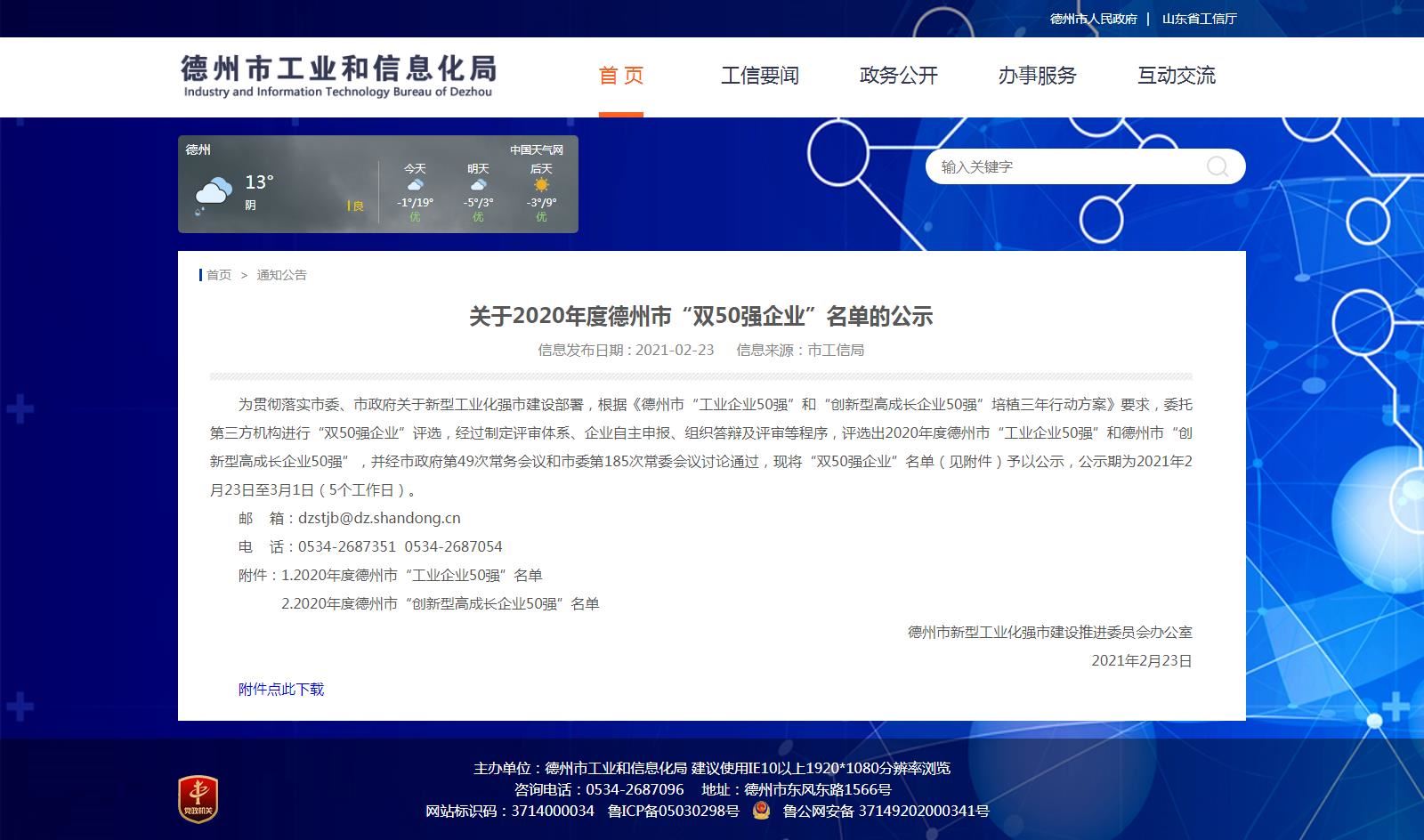The image size is (1424, 840).
Task: Click the phone number 0534-2687351
Action: point(347,546)
